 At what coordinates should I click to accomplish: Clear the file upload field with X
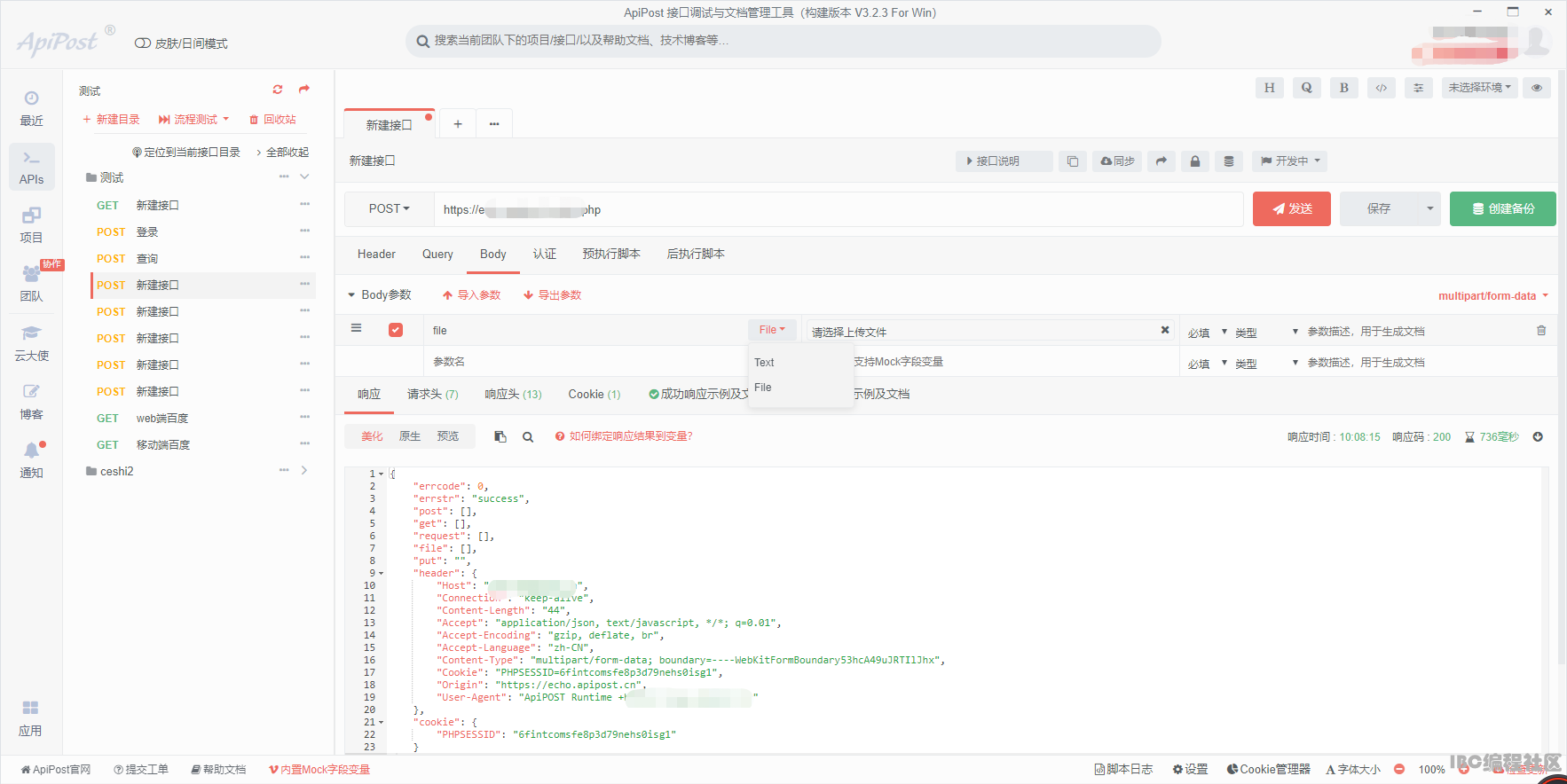[x=1165, y=330]
